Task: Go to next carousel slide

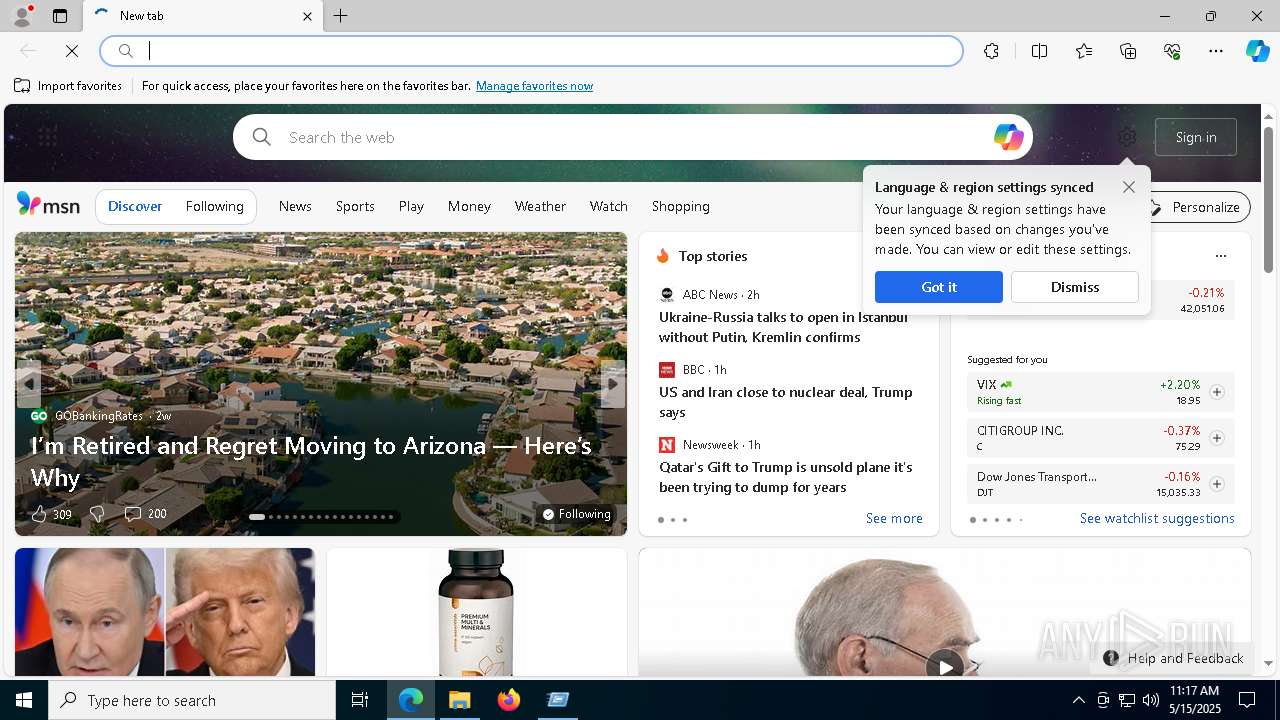Action: pyautogui.click(x=613, y=384)
